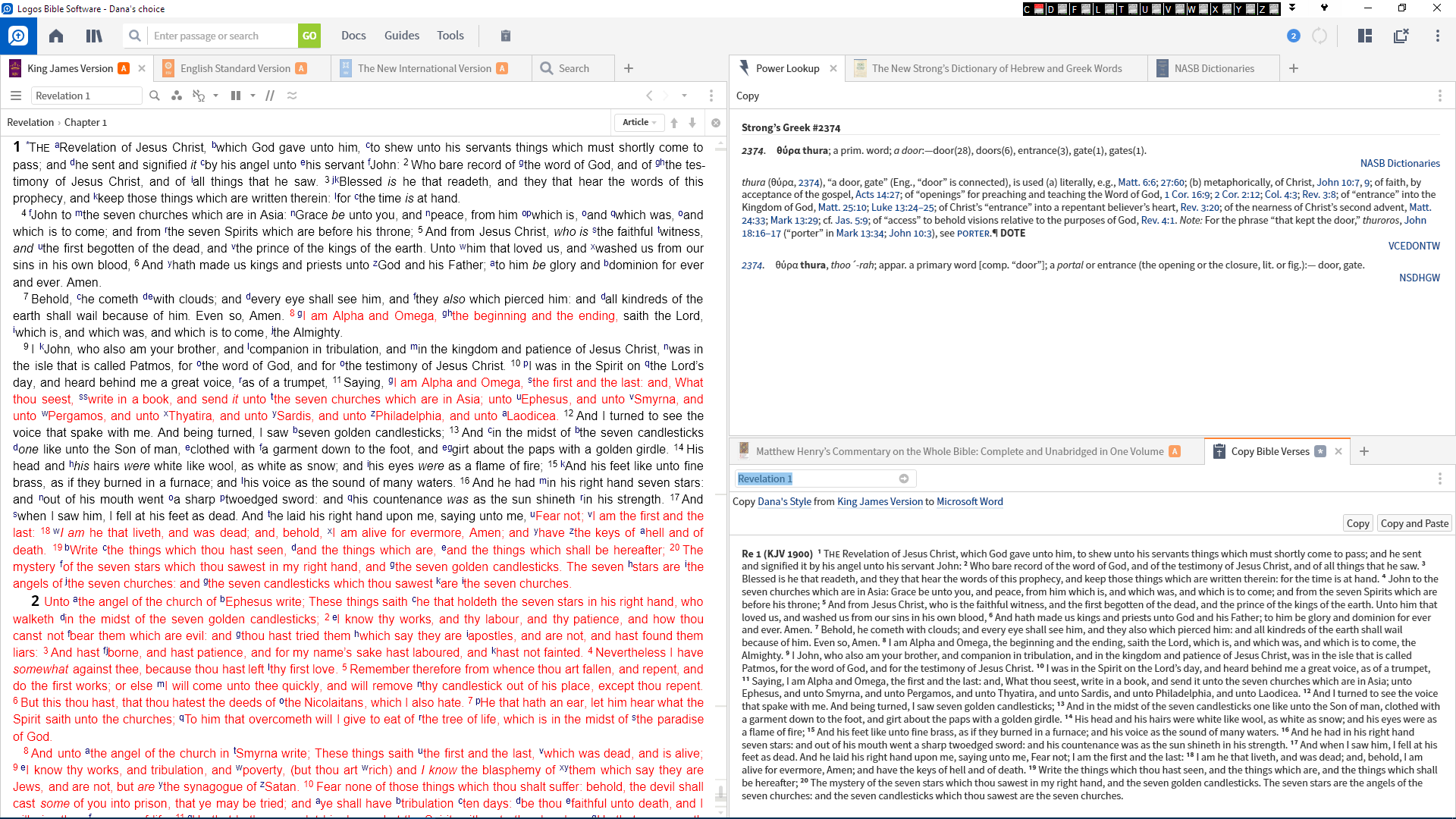Screen dimensions: 1456x819
Task: Add a new tab next to Copy Bible Verses
Action: [1364, 451]
